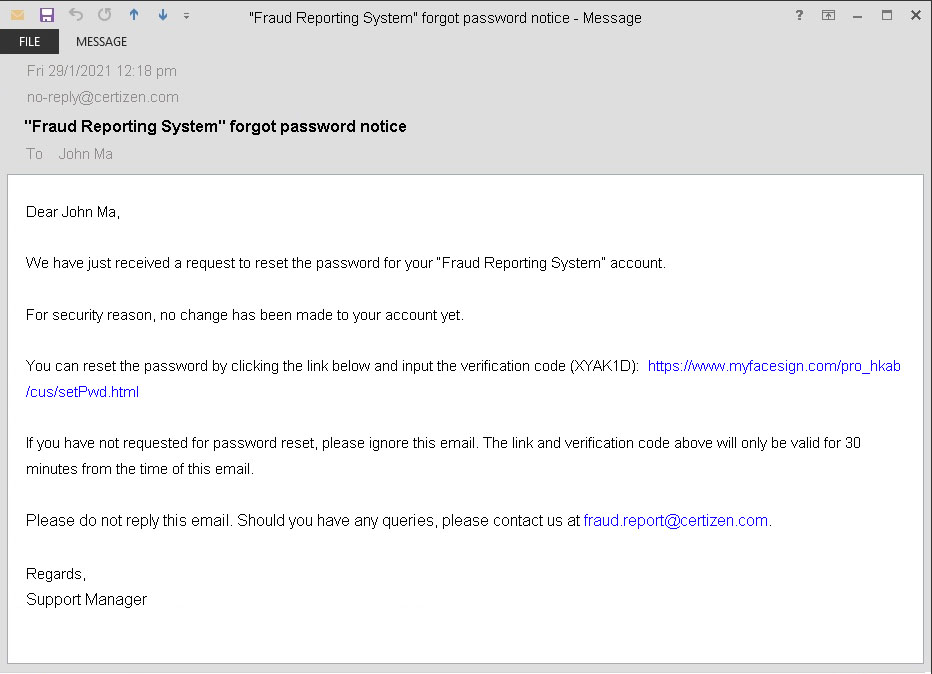Click recipient name John Ma in To field
Image resolution: width=932 pixels, height=674 pixels.
coord(86,154)
